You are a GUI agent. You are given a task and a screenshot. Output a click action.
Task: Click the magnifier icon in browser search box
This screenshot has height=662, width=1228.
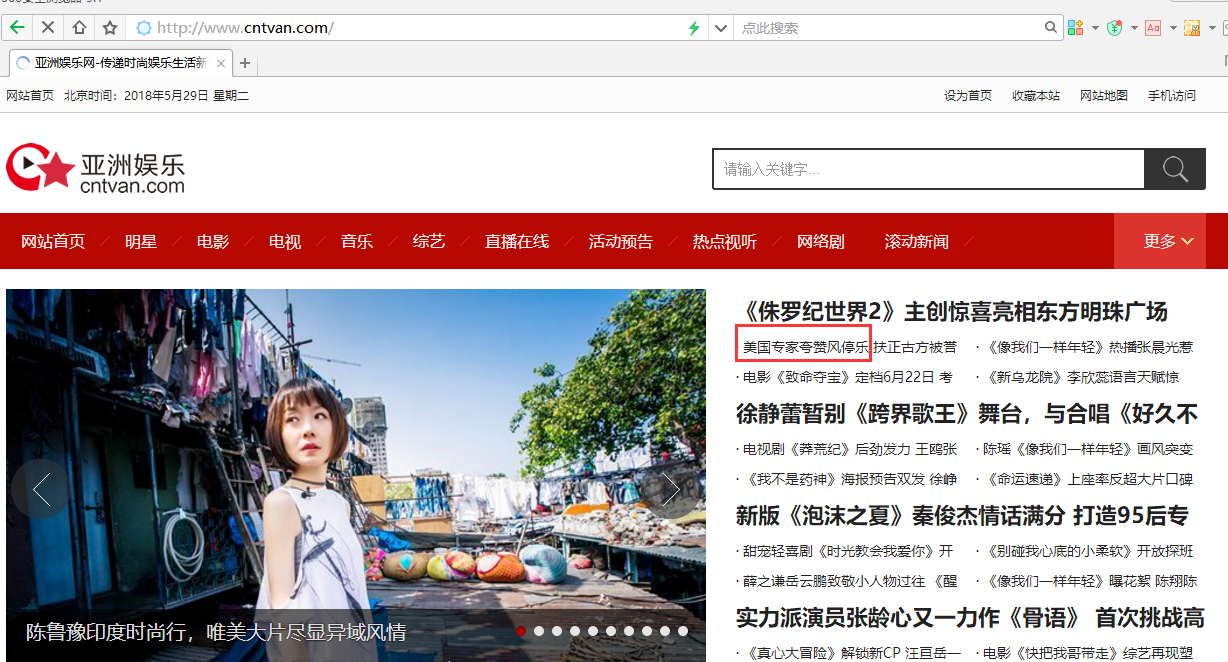1051,28
